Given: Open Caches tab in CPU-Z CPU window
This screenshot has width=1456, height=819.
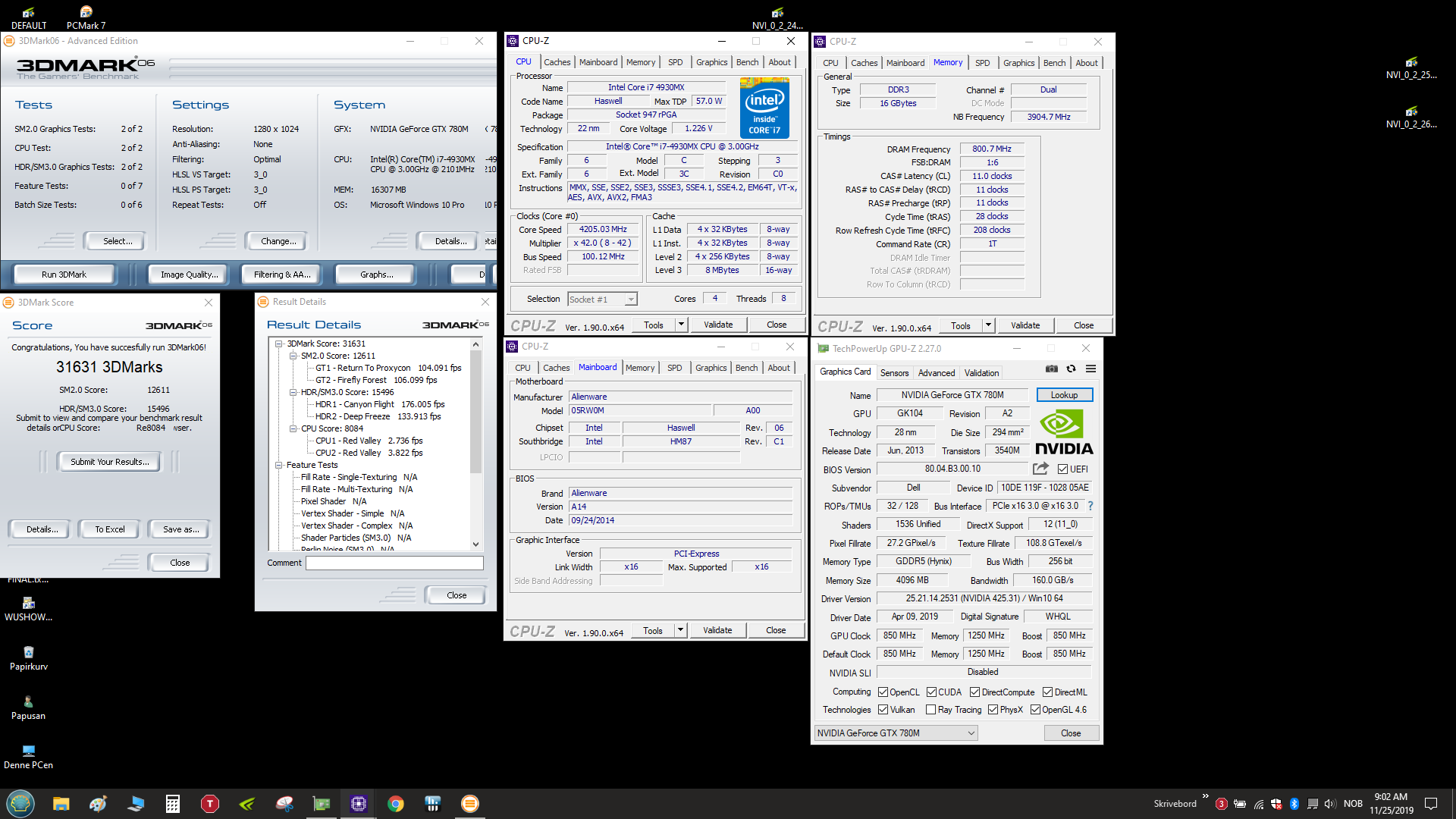Looking at the screenshot, I should 557,62.
